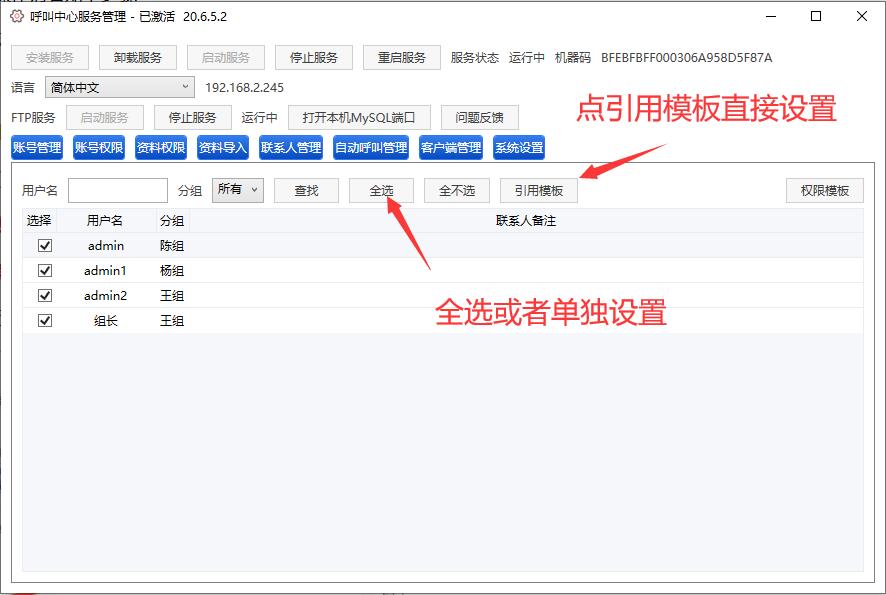The height and width of the screenshot is (595, 886).
Task: Click the 联系人备注 column header
Action: [x=526, y=220]
